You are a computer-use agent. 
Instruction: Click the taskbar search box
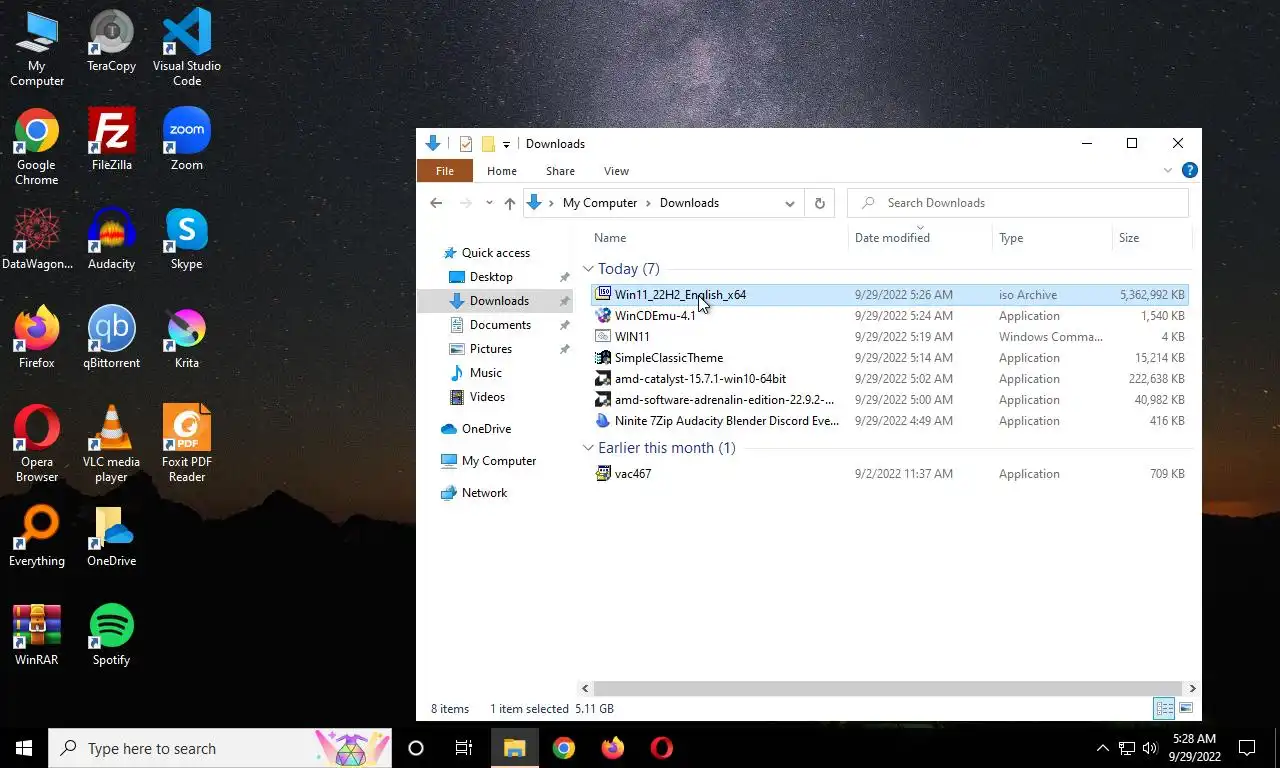[x=220, y=748]
